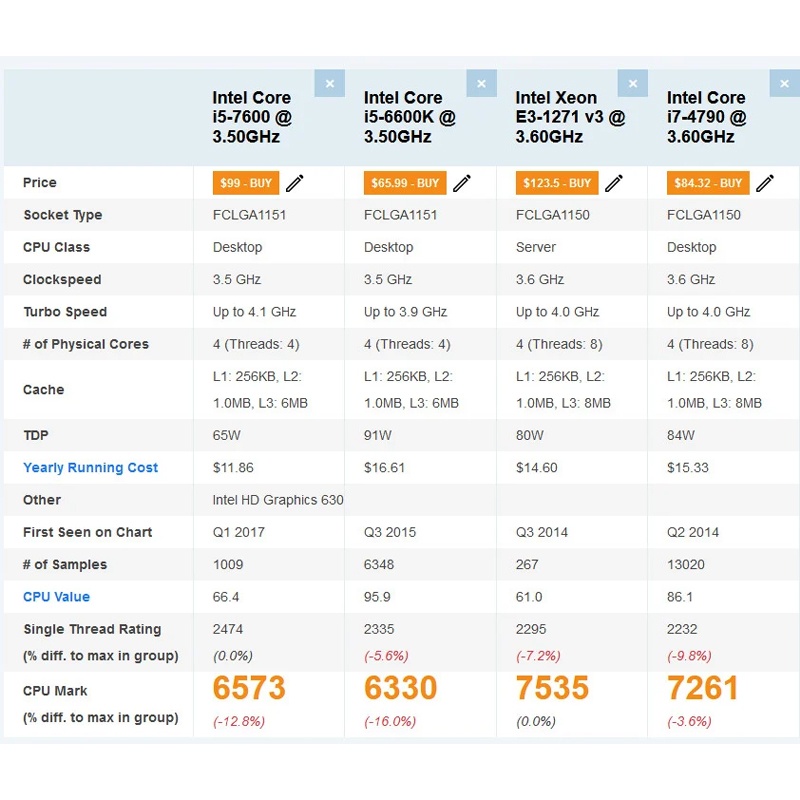The image size is (800, 800).
Task: Click yearly cost $14.60
Action: click(x=536, y=468)
